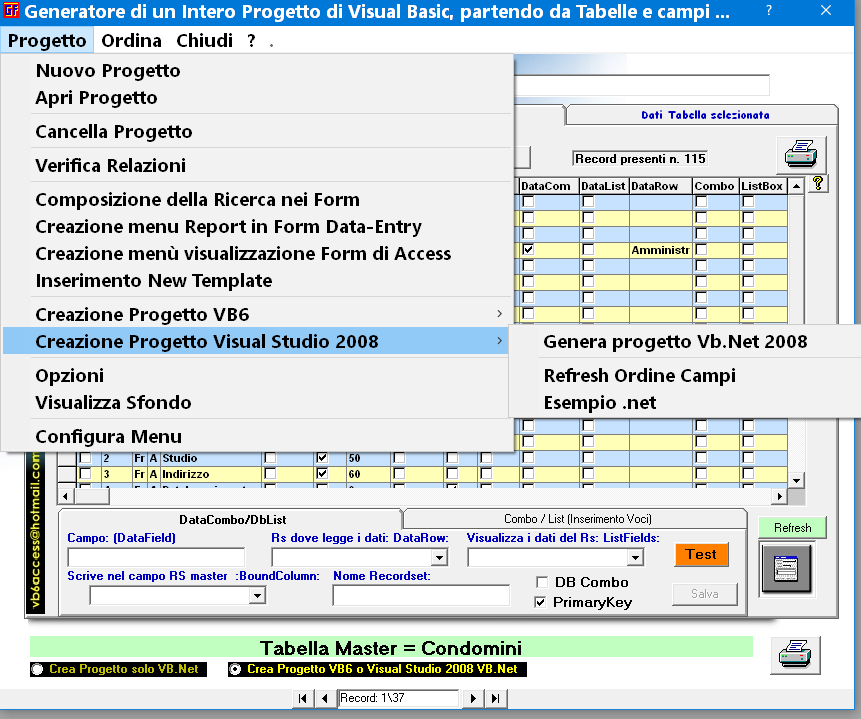Click the title bar help question mark
Screen dimensions: 861x719
tap(769, 10)
